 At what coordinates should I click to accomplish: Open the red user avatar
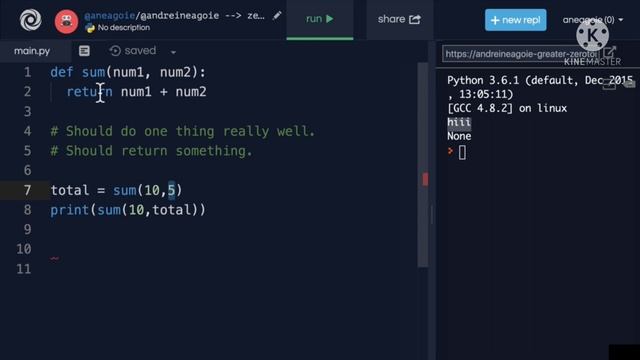67,22
